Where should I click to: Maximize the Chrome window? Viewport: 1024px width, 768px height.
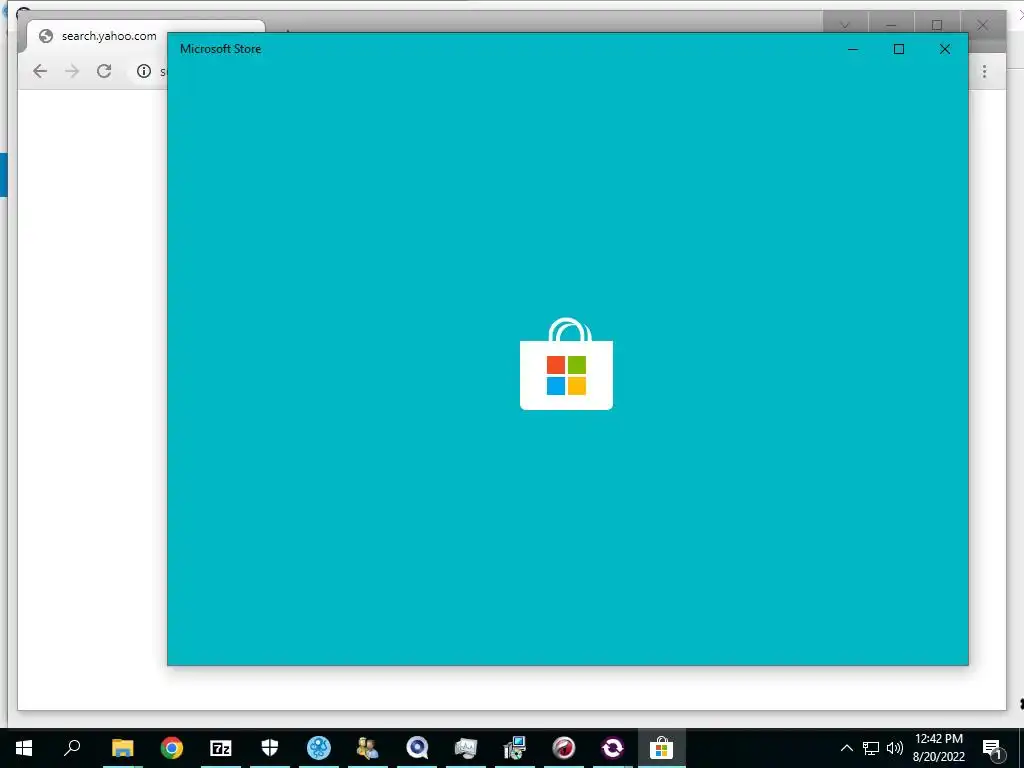[x=936, y=25]
